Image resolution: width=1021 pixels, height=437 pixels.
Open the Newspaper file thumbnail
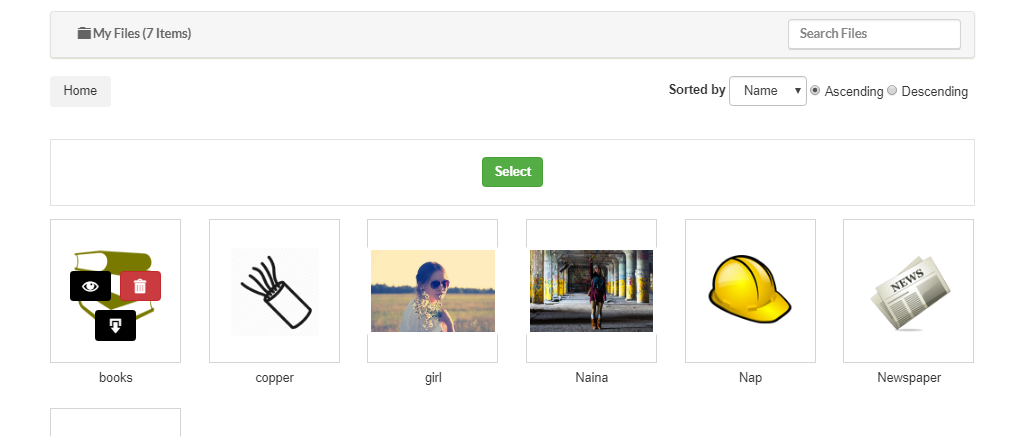908,290
